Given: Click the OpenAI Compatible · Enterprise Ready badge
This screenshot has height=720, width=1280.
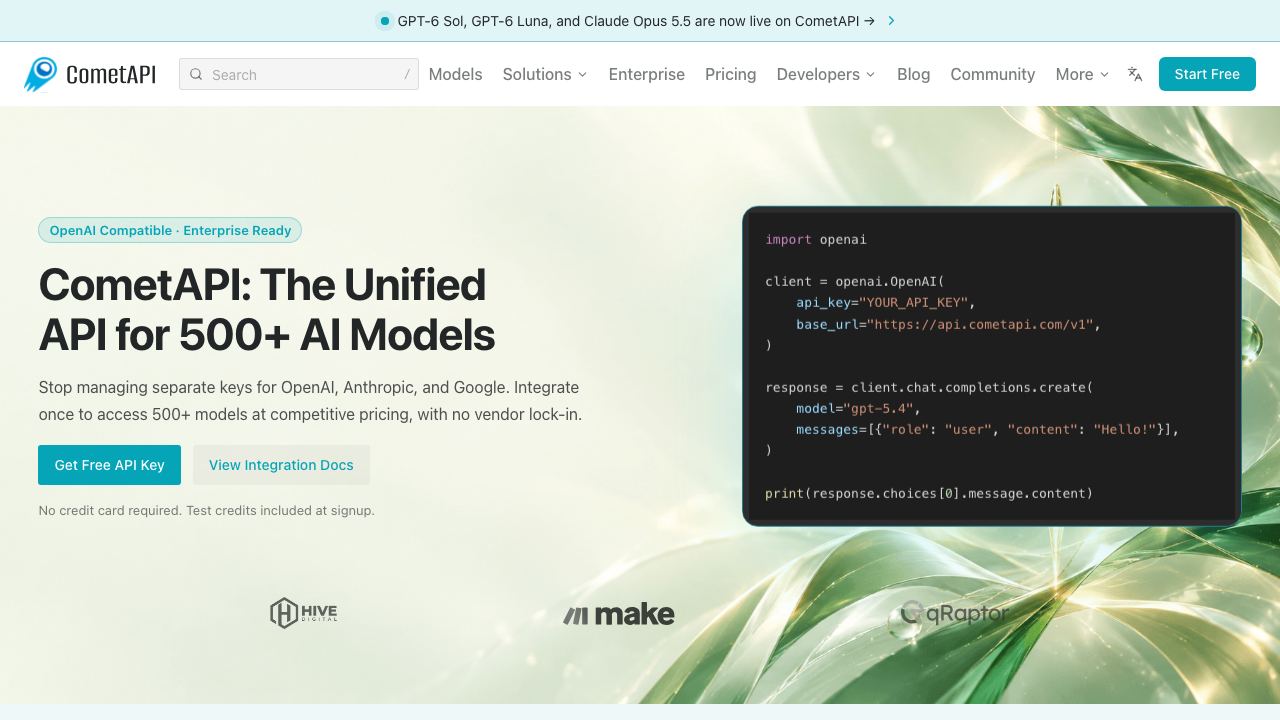Looking at the screenshot, I should point(170,230).
